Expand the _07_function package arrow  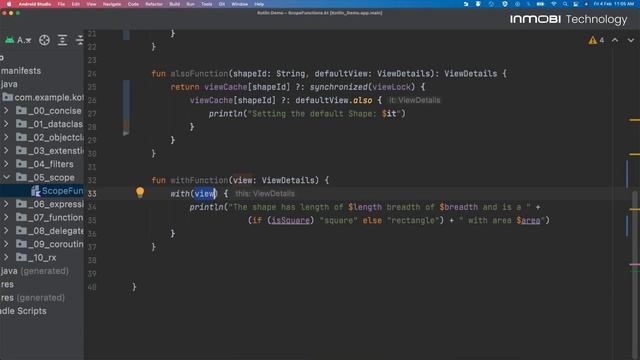[6, 217]
